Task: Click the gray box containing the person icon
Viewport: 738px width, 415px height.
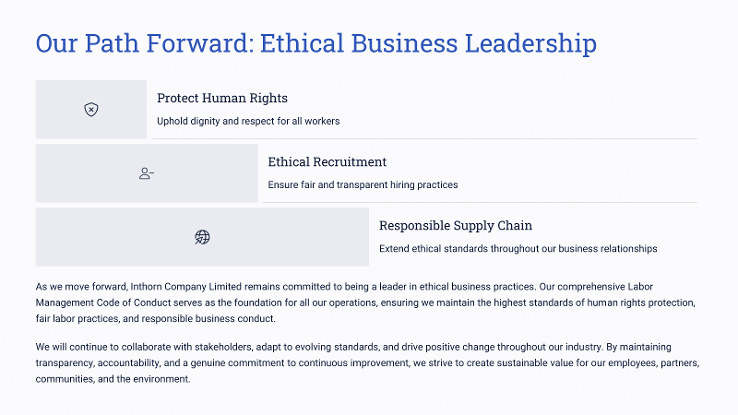Action: pos(147,173)
